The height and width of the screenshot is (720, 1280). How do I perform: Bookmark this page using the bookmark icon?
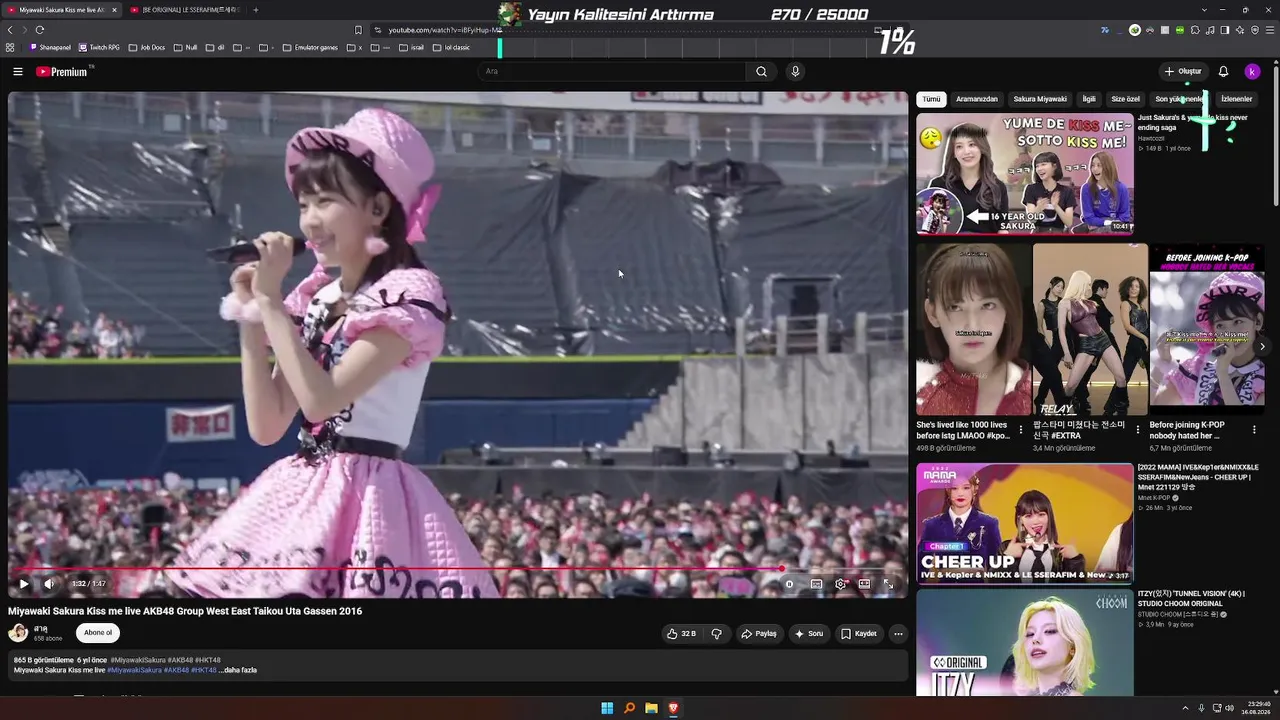(x=358, y=30)
